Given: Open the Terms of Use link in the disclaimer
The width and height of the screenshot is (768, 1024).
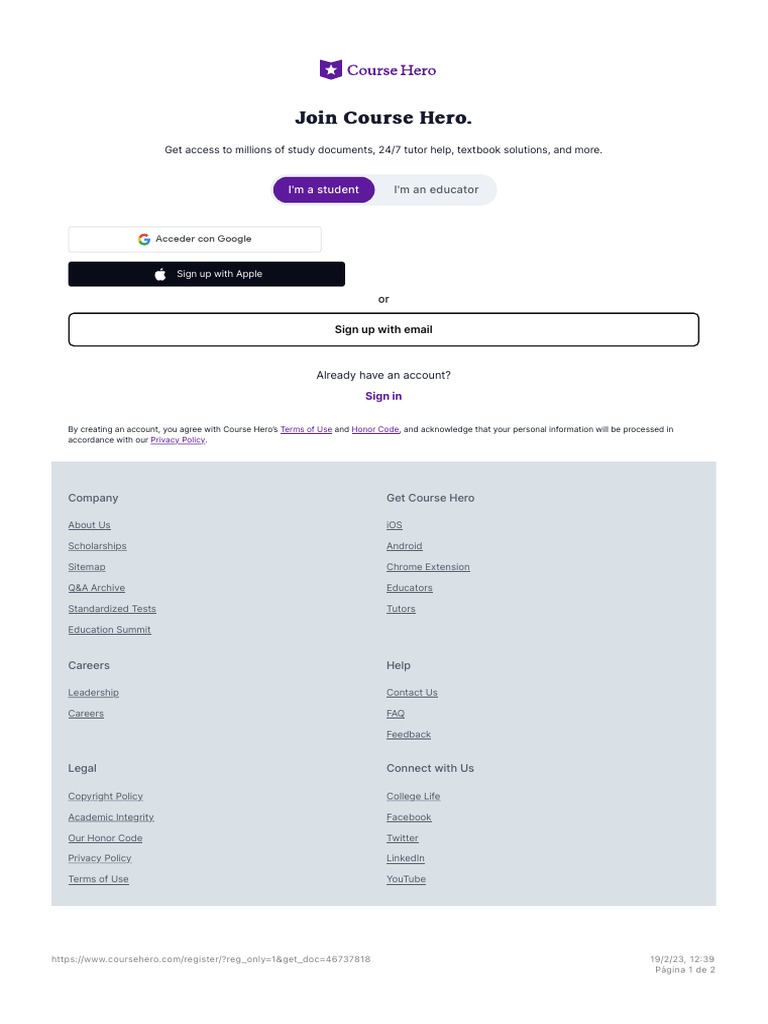Looking at the screenshot, I should pos(306,430).
